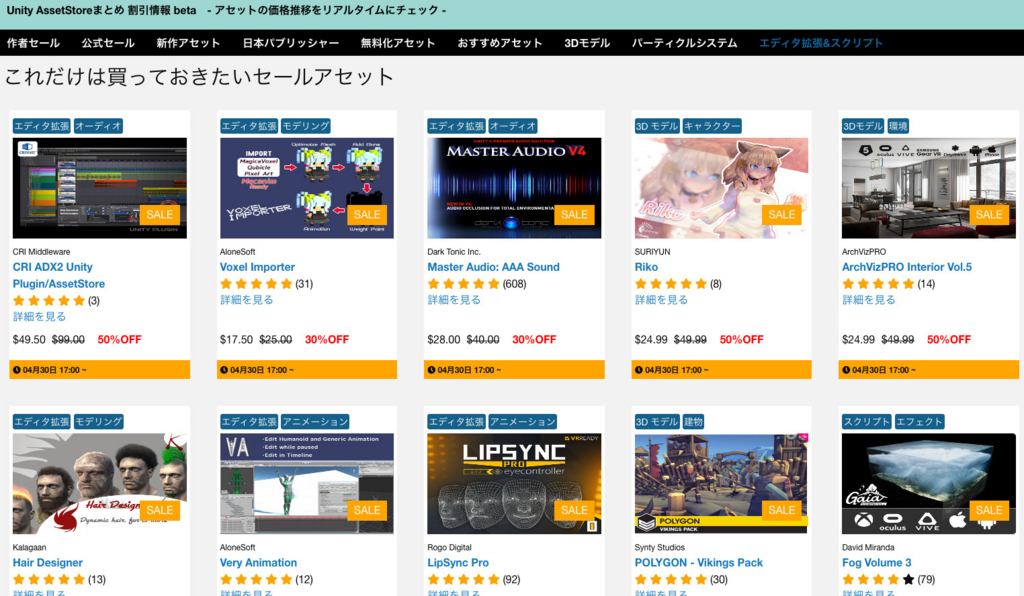Click 3Dモデル tag on Riko card
Image resolution: width=1024 pixels, height=596 pixels.
click(x=657, y=126)
